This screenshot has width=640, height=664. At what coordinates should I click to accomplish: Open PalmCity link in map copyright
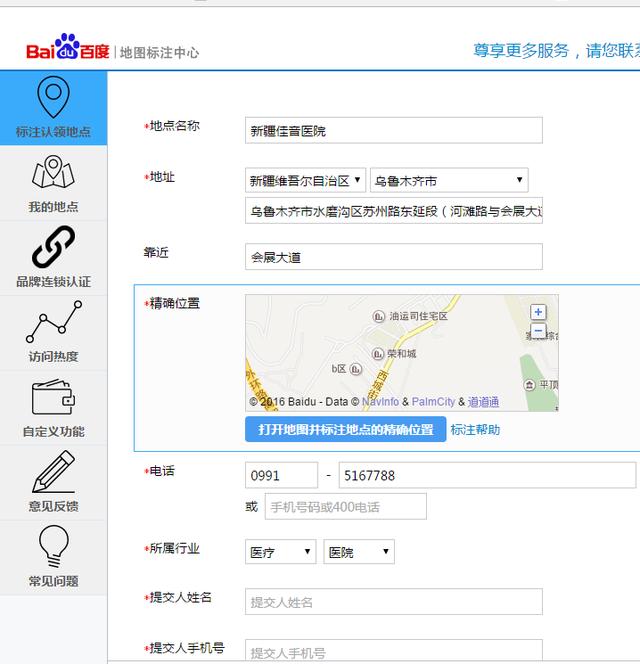(433, 401)
